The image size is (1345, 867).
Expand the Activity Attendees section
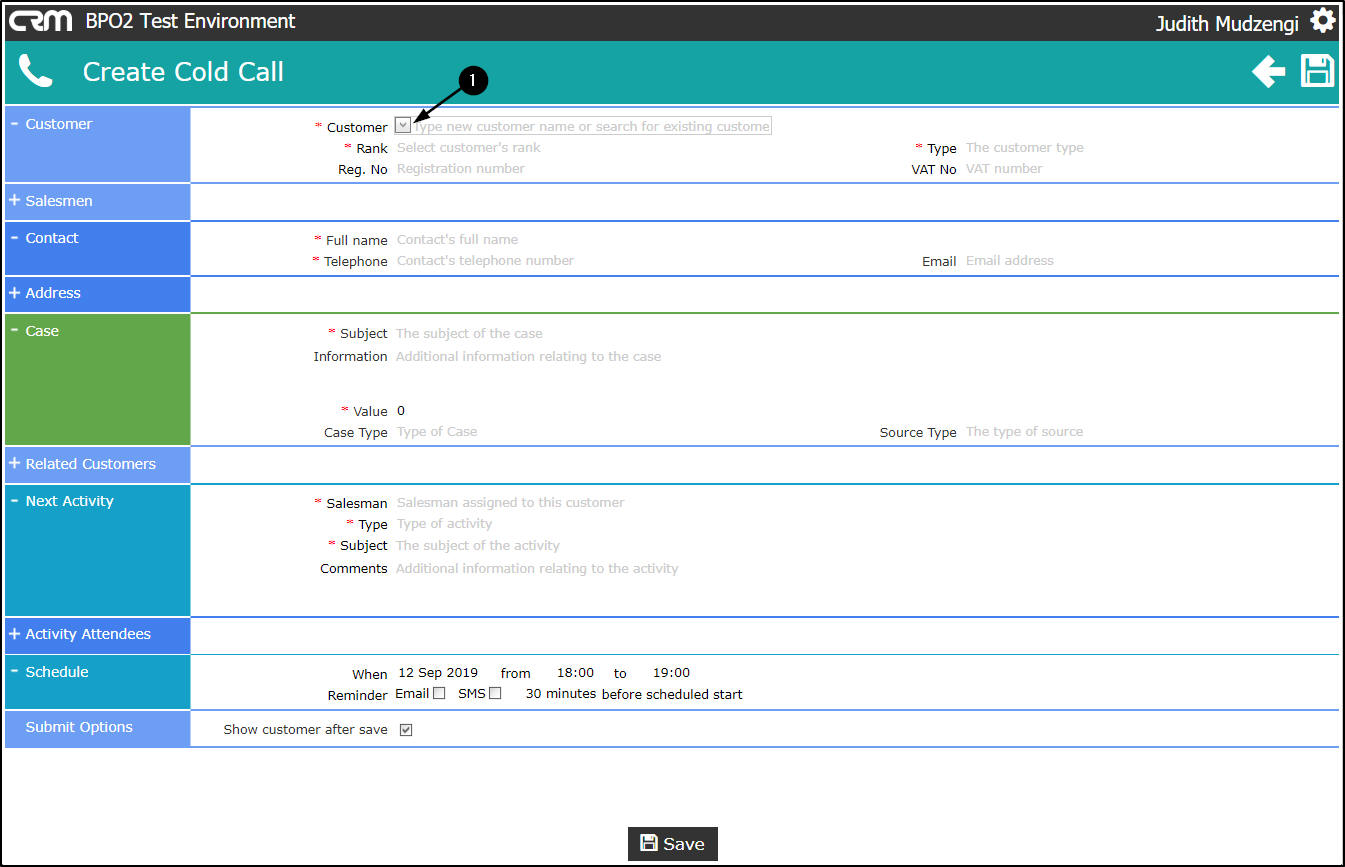click(x=15, y=634)
